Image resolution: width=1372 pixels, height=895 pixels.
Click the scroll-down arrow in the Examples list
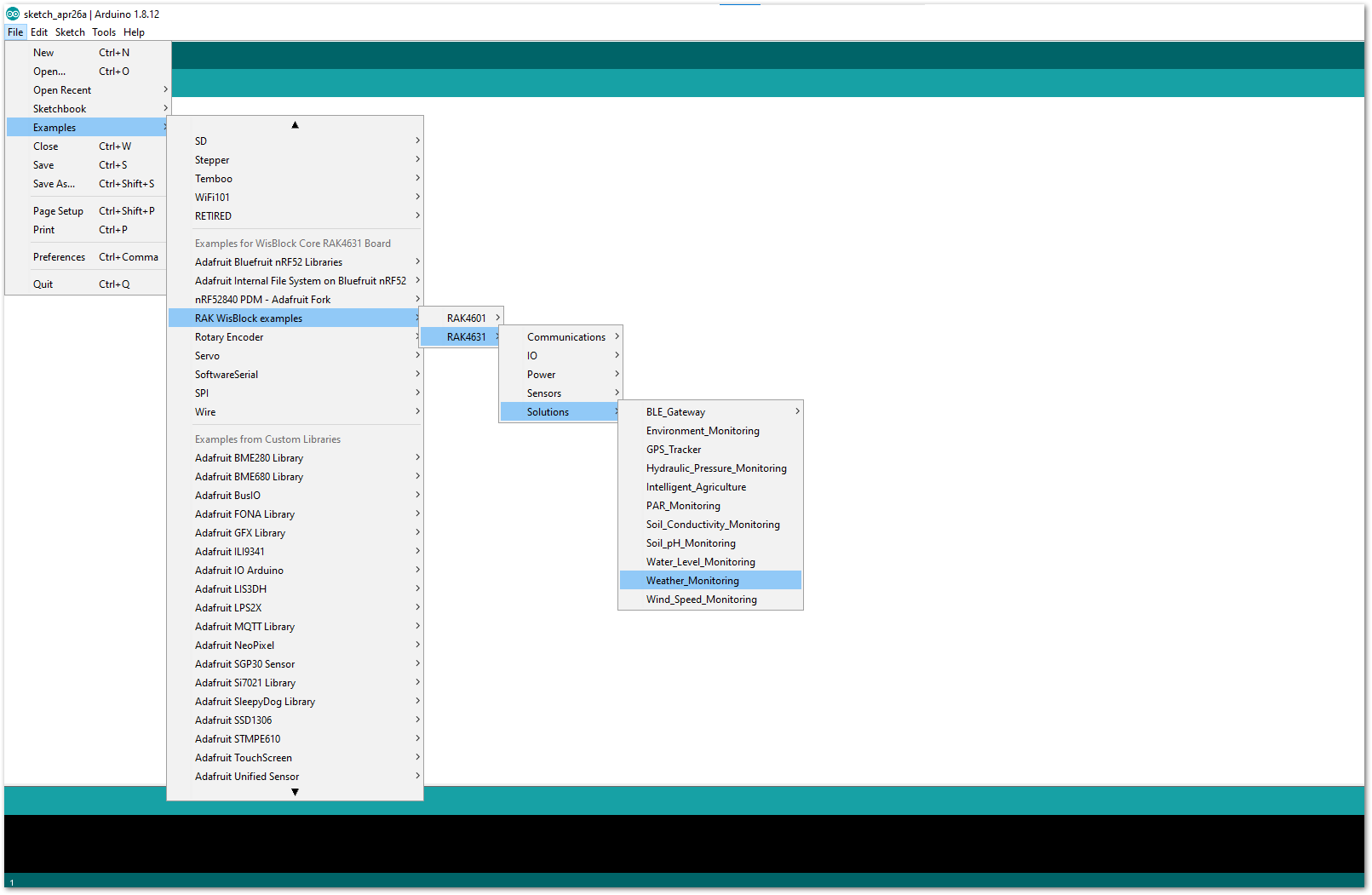295,792
